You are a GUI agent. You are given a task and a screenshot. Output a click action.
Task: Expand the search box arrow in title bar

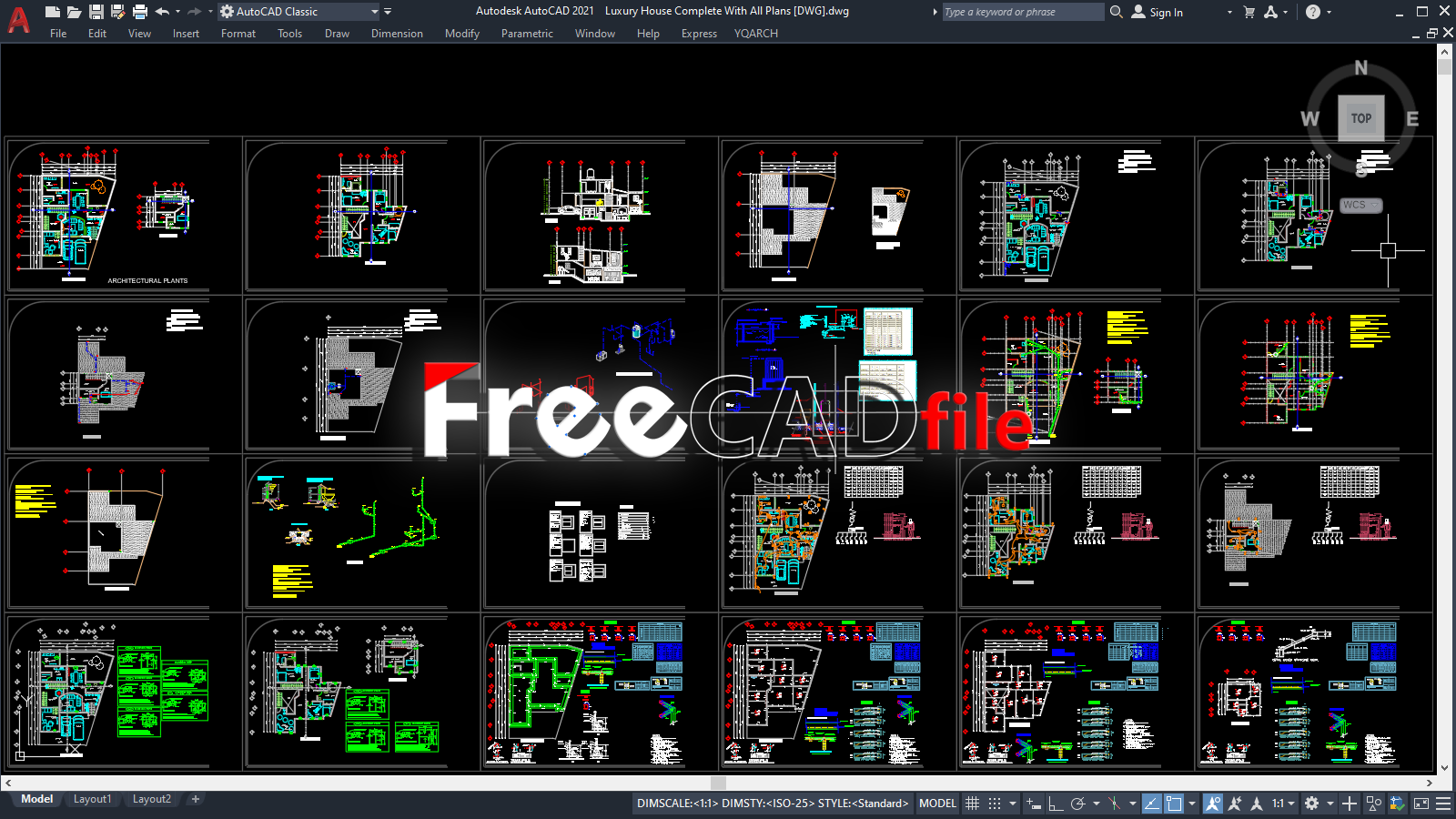(x=935, y=12)
